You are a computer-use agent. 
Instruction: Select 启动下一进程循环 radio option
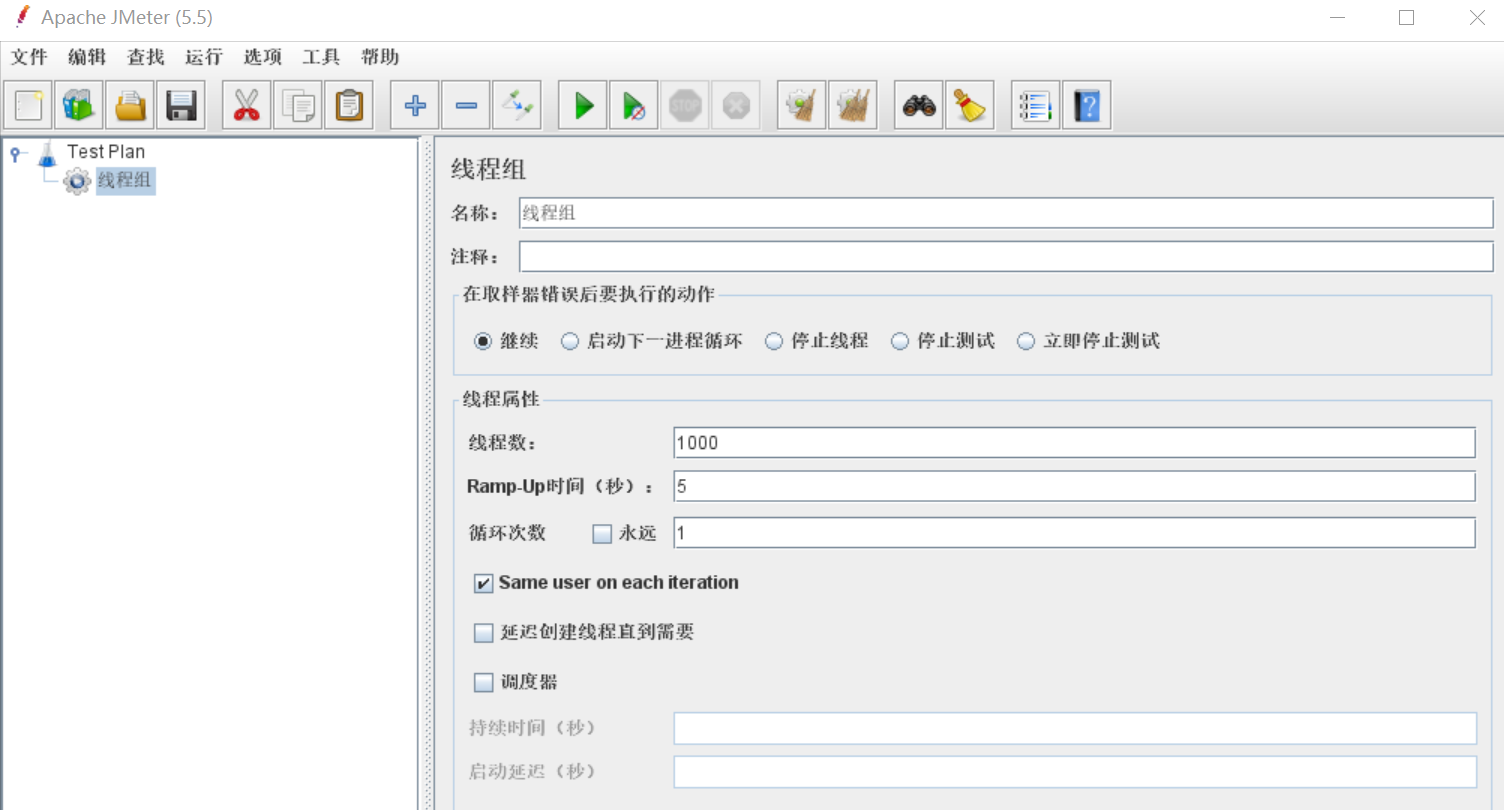570,341
